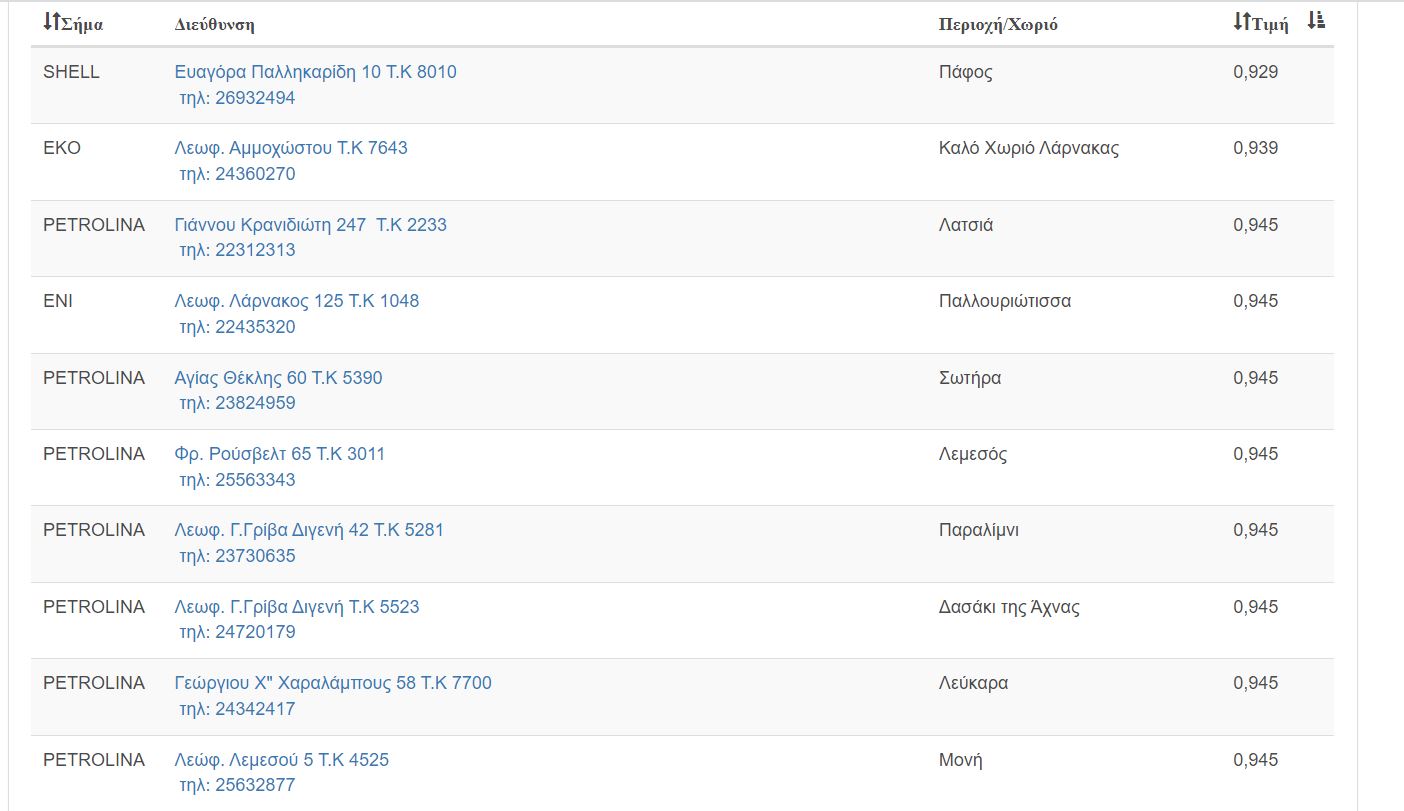Click price 0,945 in the Παλλουριώτισσα row
Screen dimensions: 1404x811
tap(1256, 301)
